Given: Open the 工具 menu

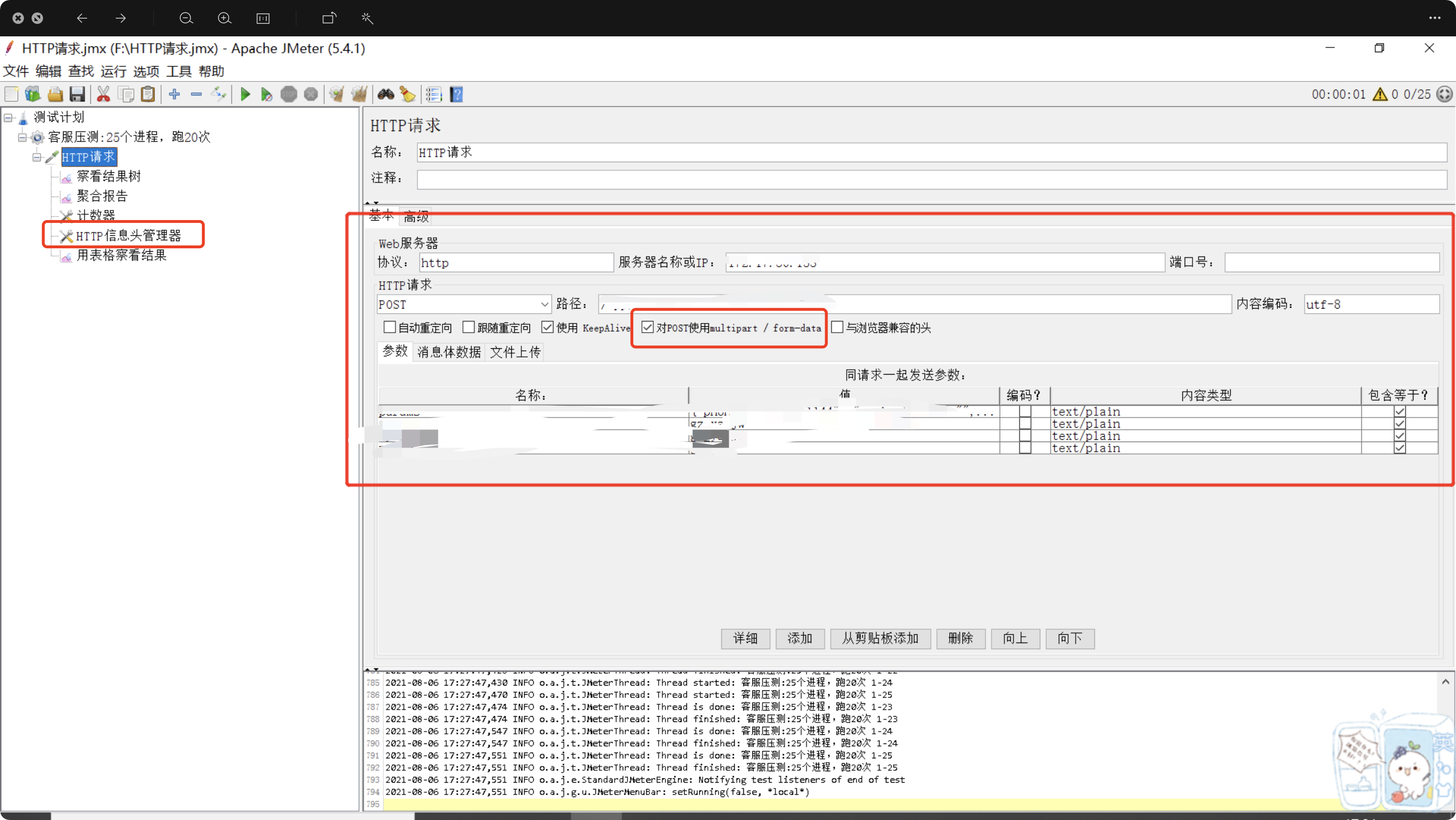Looking at the screenshot, I should click(179, 71).
